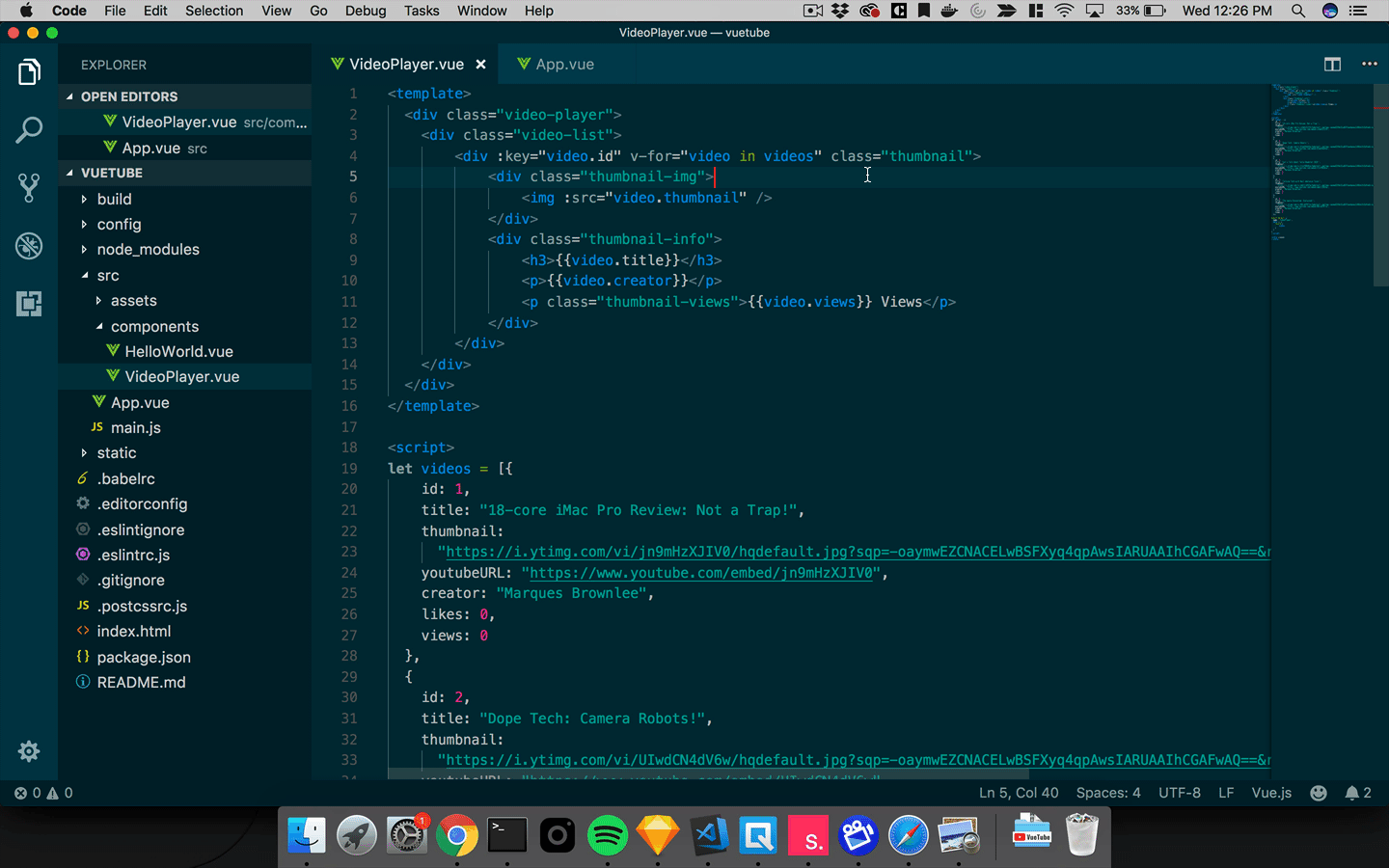
Task: Select the Explorer icon in activity bar
Action: [x=29, y=71]
